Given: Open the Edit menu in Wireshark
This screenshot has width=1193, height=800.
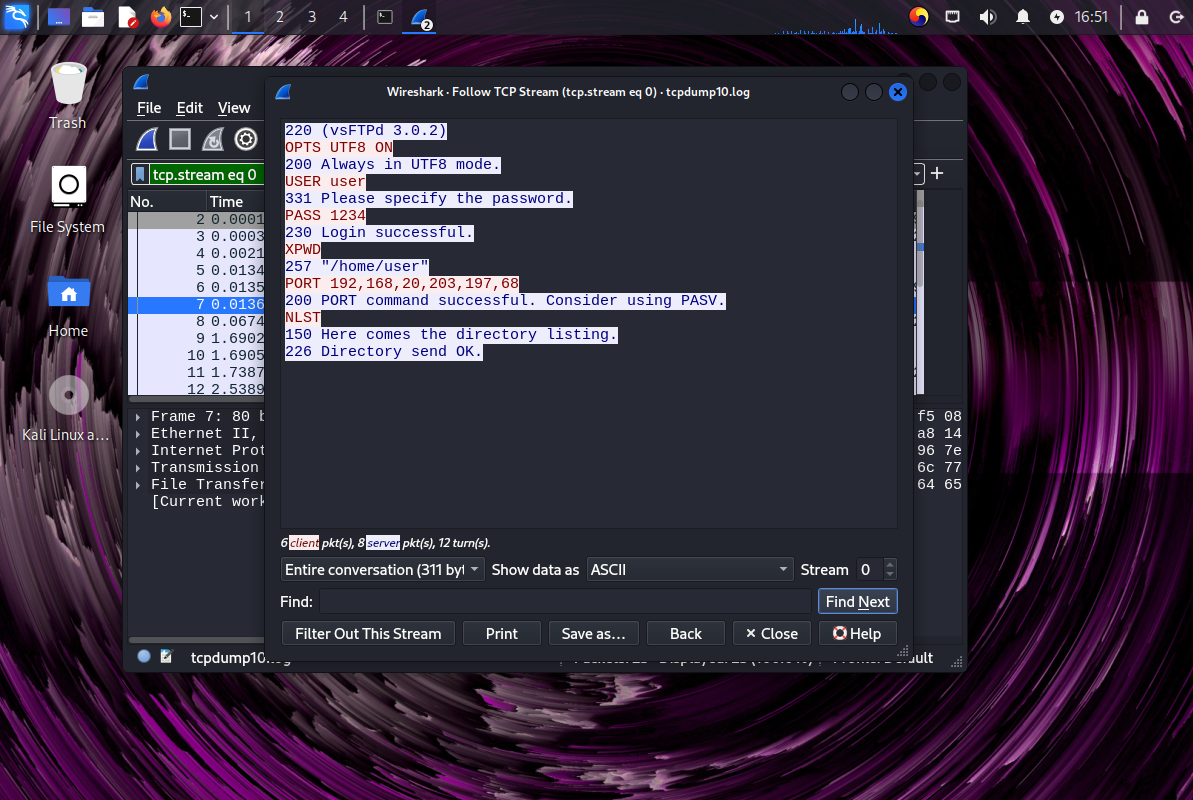Looking at the screenshot, I should pyautogui.click(x=189, y=108).
